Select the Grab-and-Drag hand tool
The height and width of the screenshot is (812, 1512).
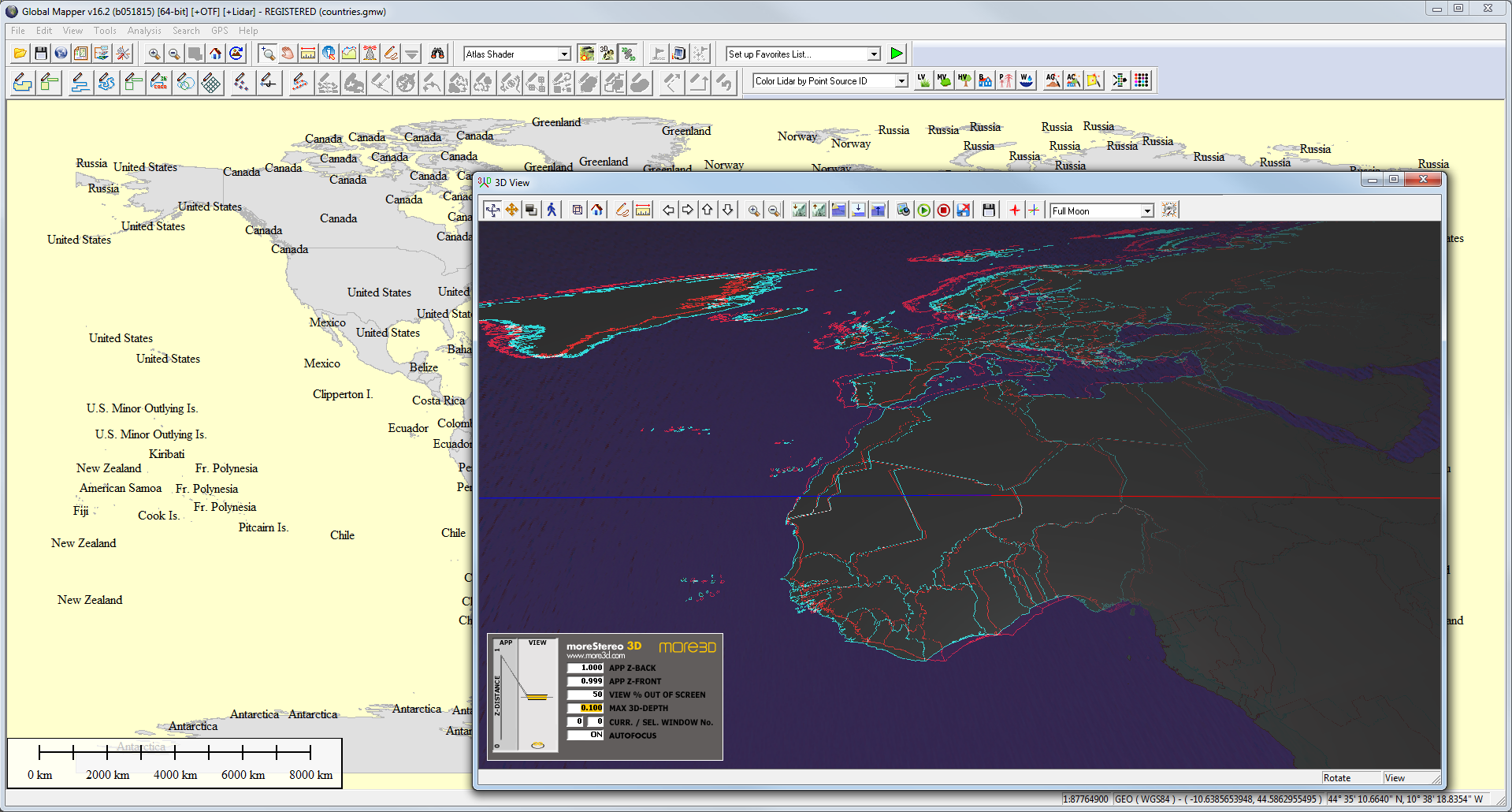click(x=288, y=54)
